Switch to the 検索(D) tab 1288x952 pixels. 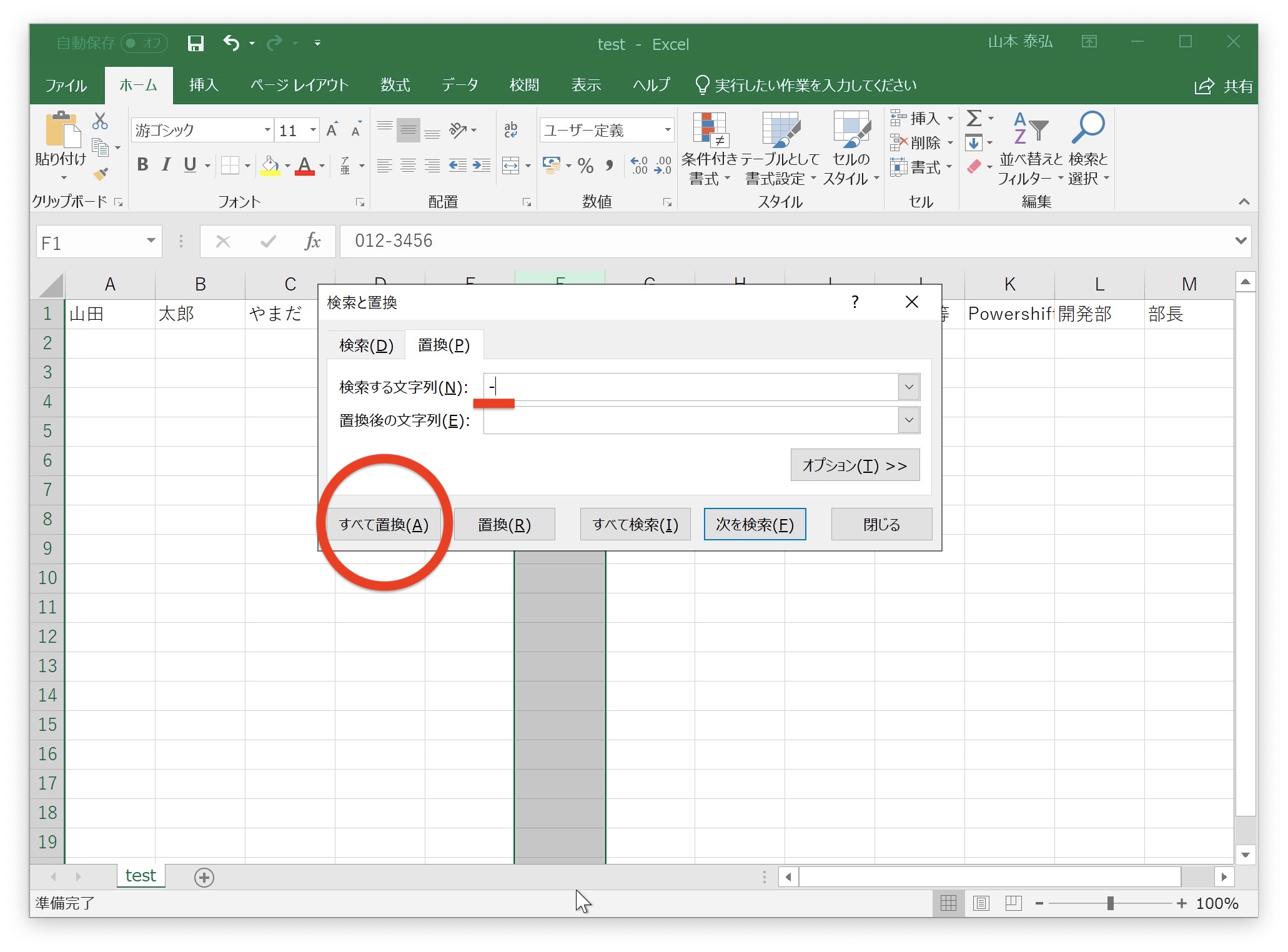[366, 345]
